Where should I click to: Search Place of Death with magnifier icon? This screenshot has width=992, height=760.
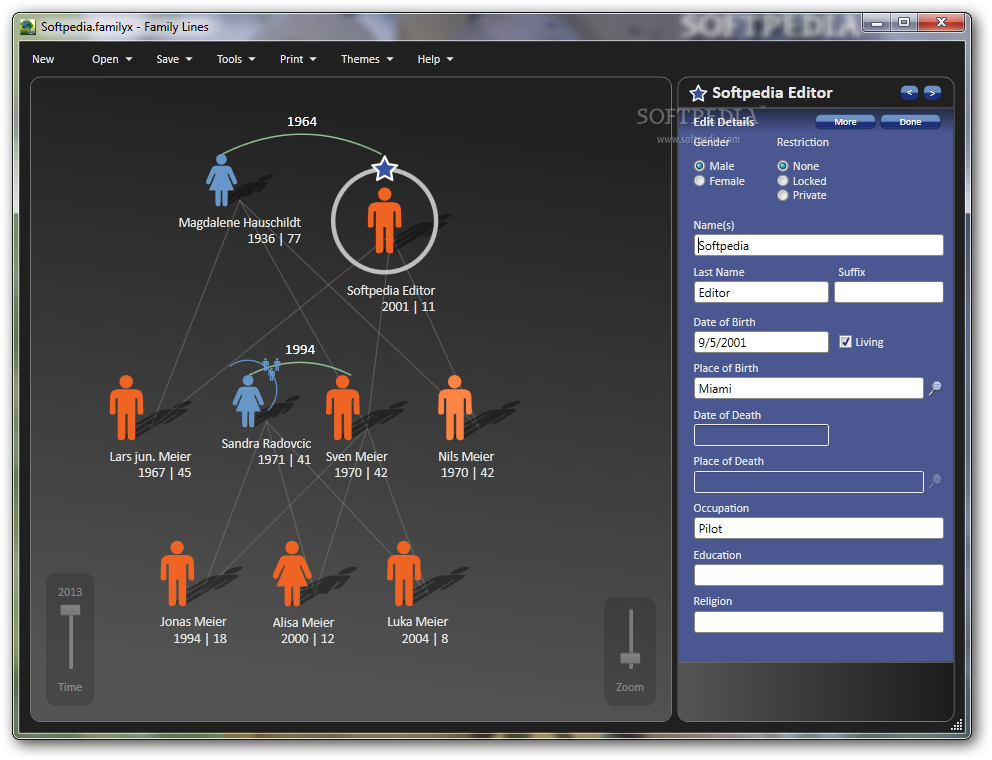point(935,482)
